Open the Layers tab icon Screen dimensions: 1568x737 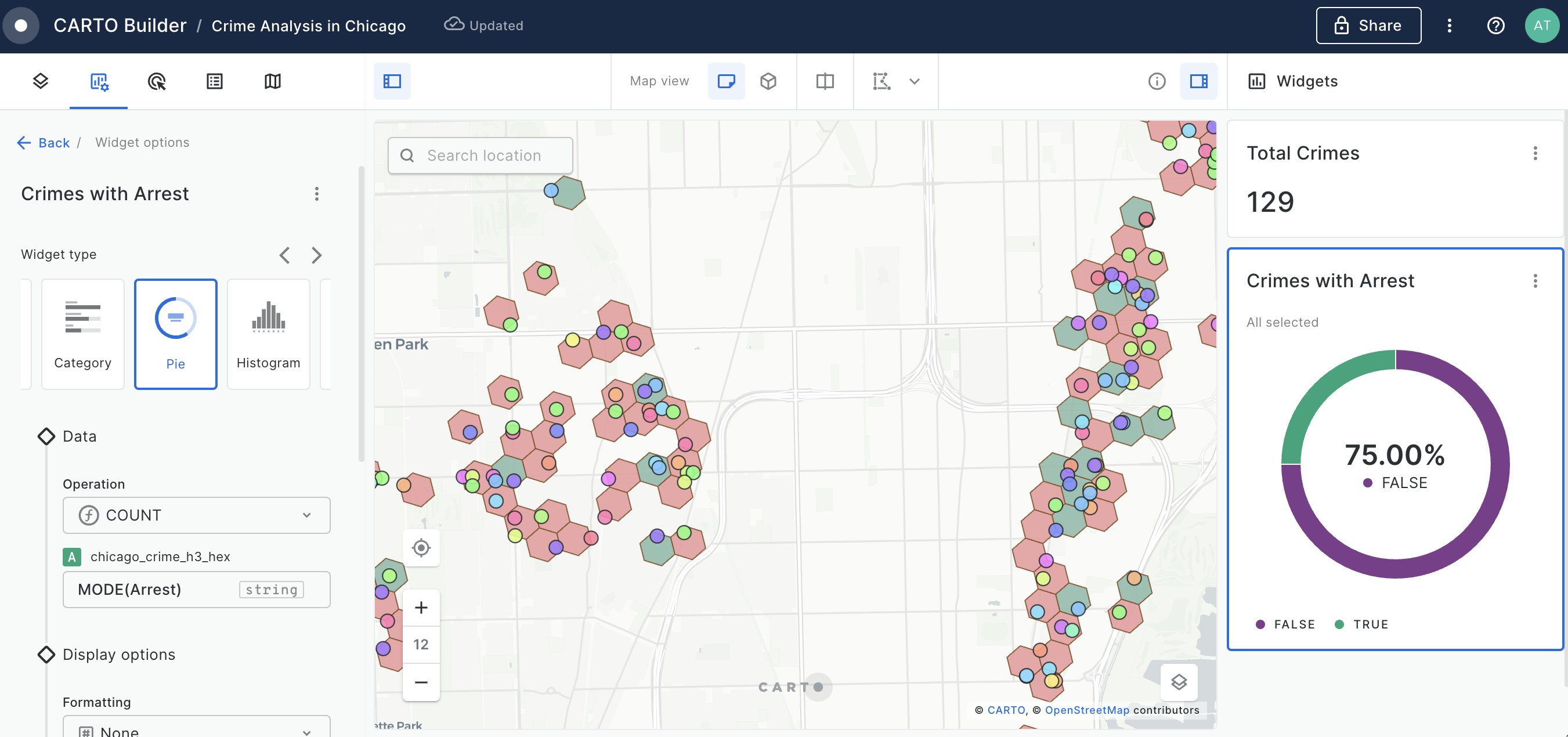coord(40,81)
